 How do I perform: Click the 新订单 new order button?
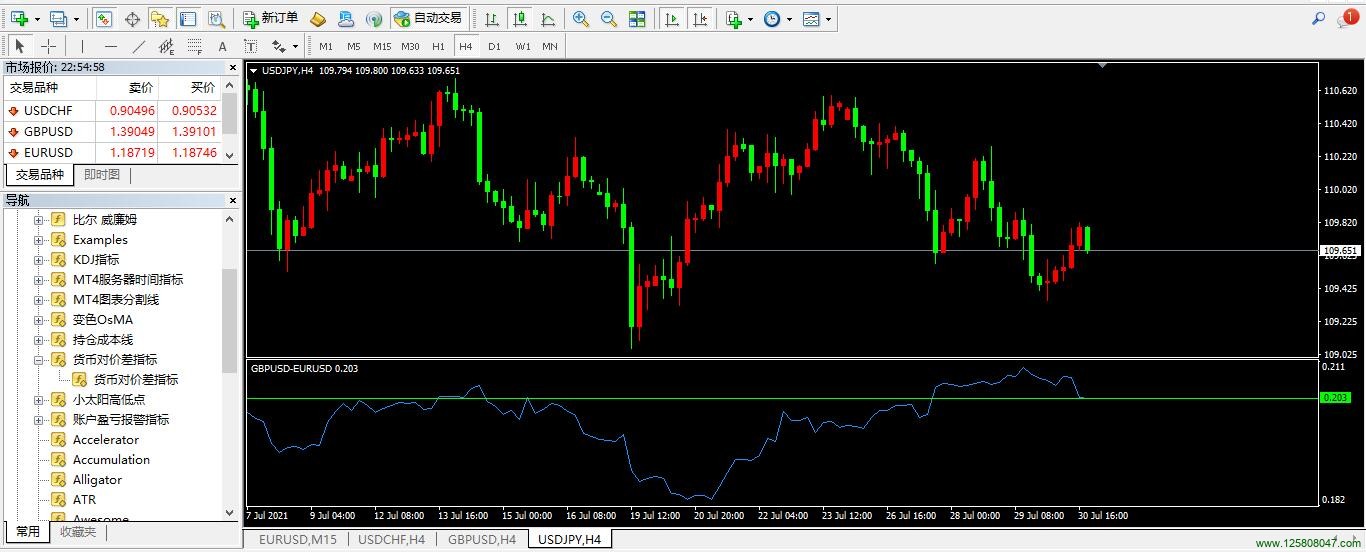point(271,18)
